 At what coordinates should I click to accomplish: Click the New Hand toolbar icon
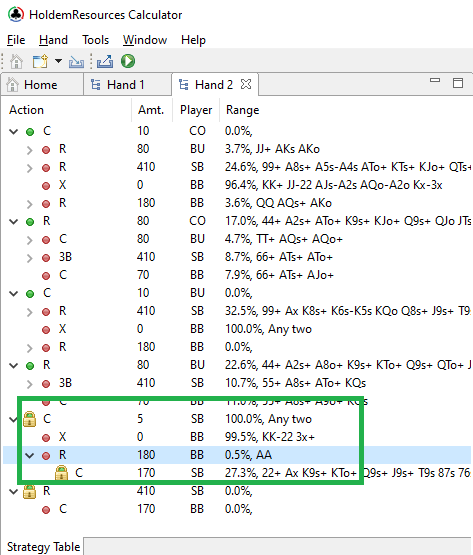coord(40,61)
